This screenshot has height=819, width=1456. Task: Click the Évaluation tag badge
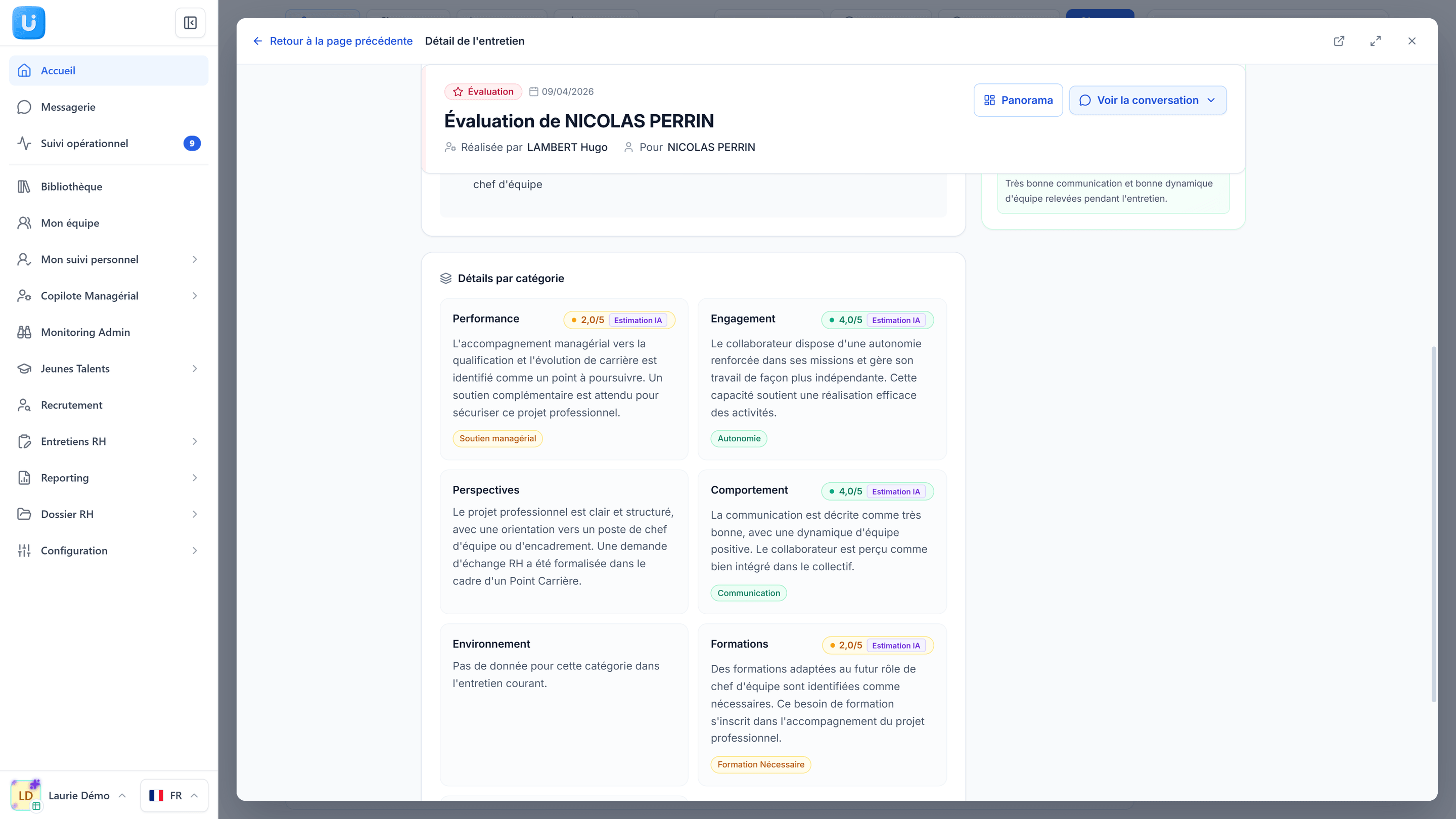click(x=483, y=92)
